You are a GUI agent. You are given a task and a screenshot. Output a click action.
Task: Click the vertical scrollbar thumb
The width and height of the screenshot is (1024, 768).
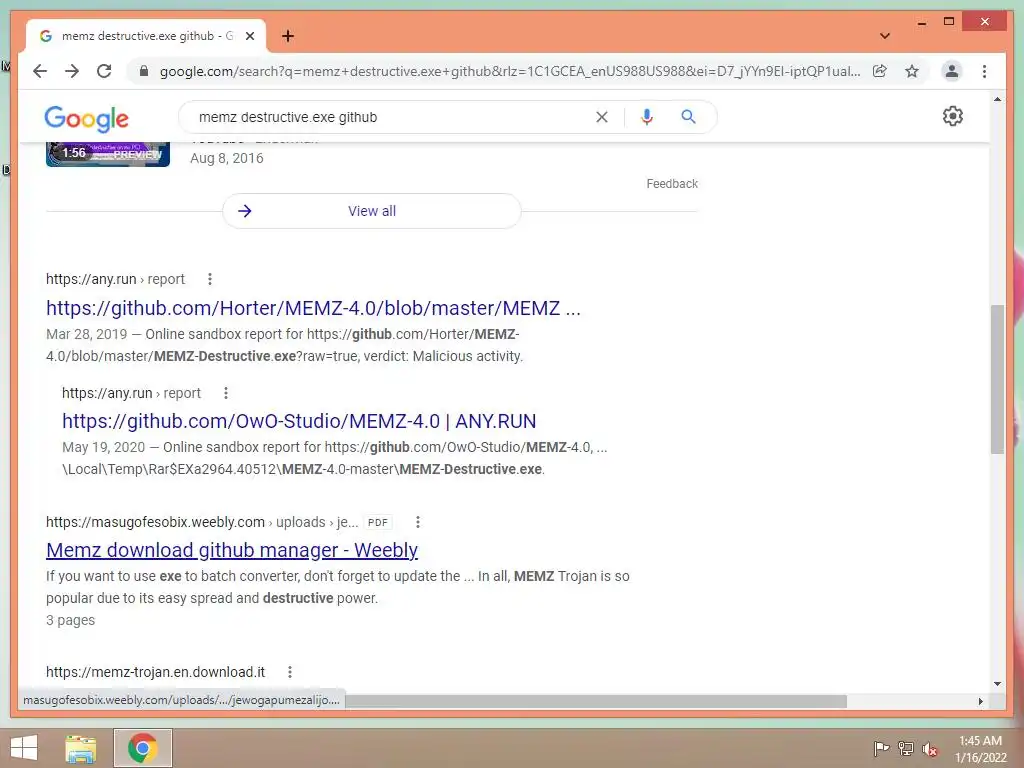coord(997,379)
